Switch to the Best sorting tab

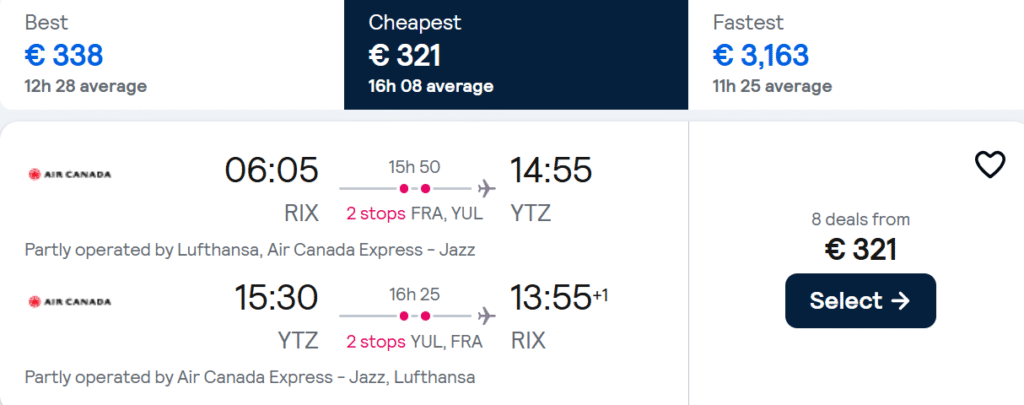coord(171,55)
